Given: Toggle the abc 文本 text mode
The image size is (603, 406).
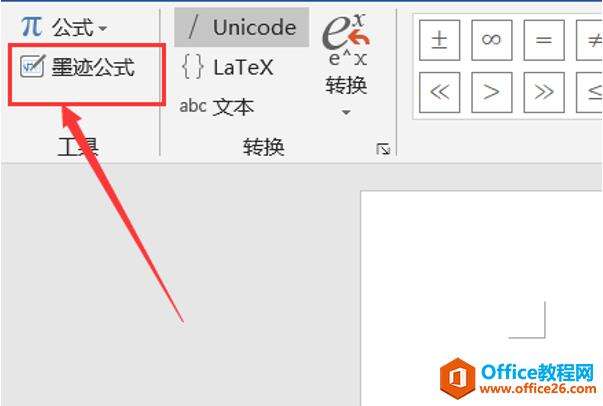Looking at the screenshot, I should click(217, 106).
